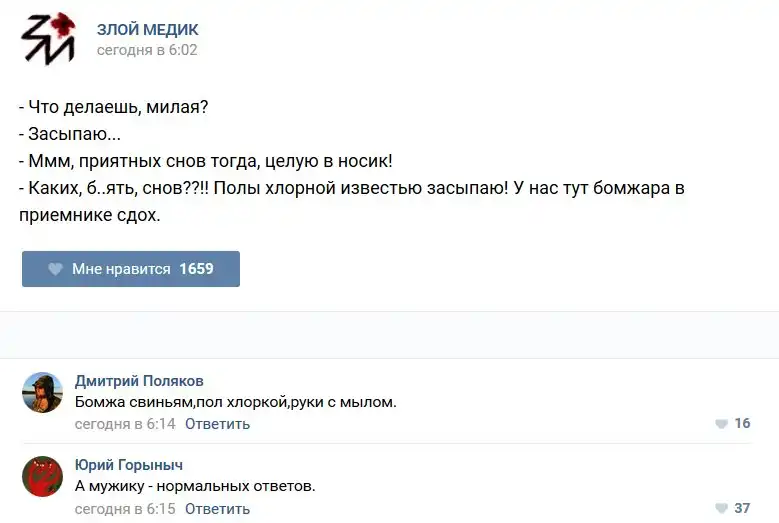This screenshot has height=523, width=779.
Task: Click the heart icon in the like button
Action: point(55,269)
